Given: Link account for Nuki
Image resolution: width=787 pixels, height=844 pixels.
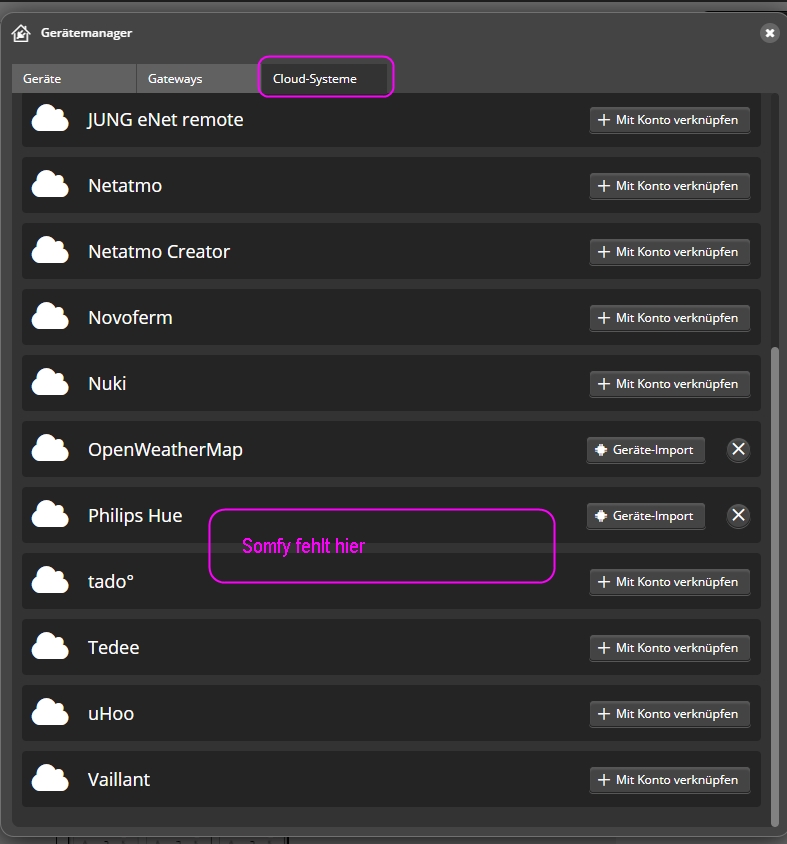Looking at the screenshot, I should (x=670, y=384).
